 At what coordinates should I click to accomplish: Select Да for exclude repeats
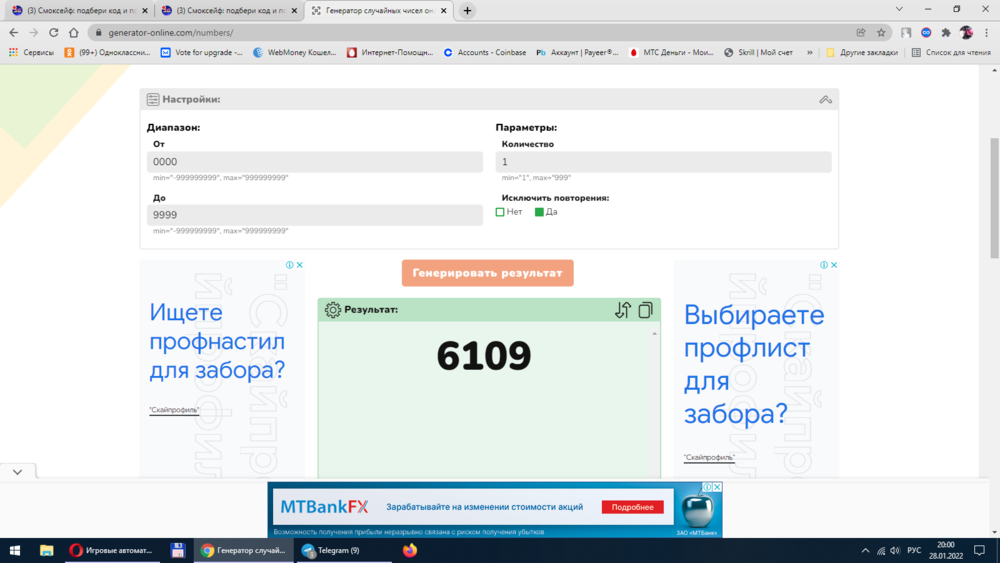[x=539, y=212]
